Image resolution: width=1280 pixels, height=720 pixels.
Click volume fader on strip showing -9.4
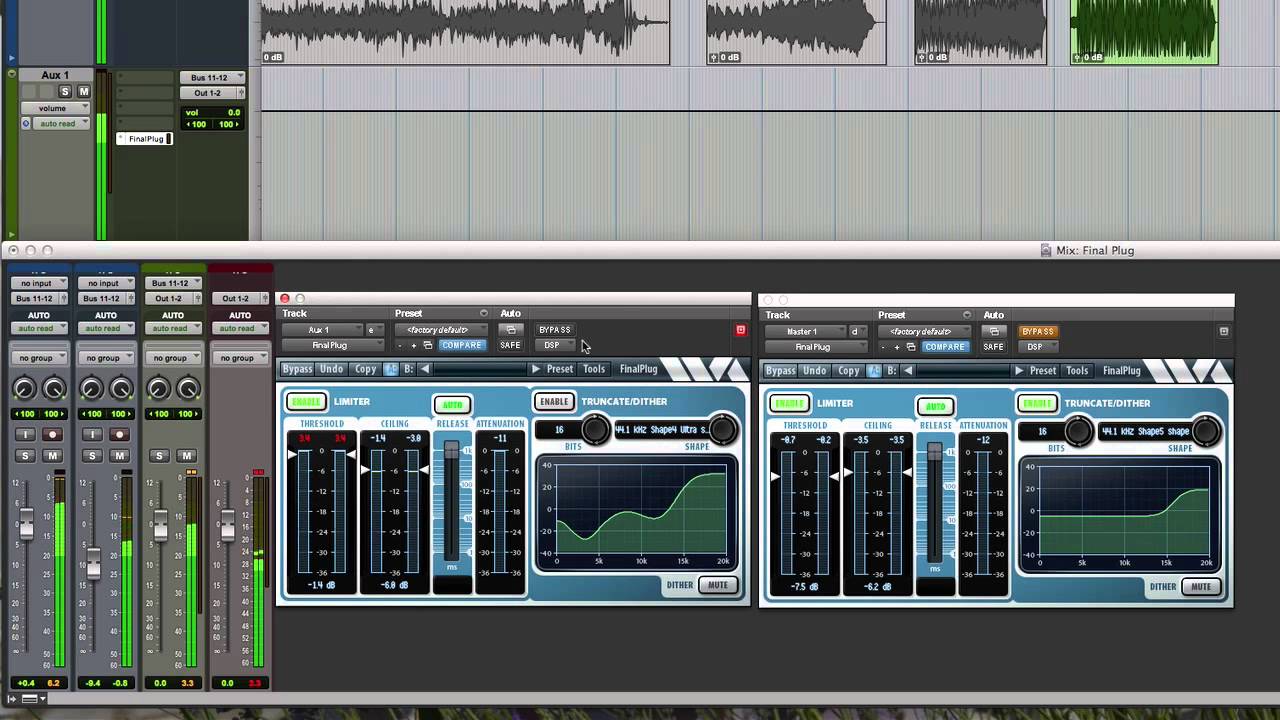pyautogui.click(x=93, y=565)
